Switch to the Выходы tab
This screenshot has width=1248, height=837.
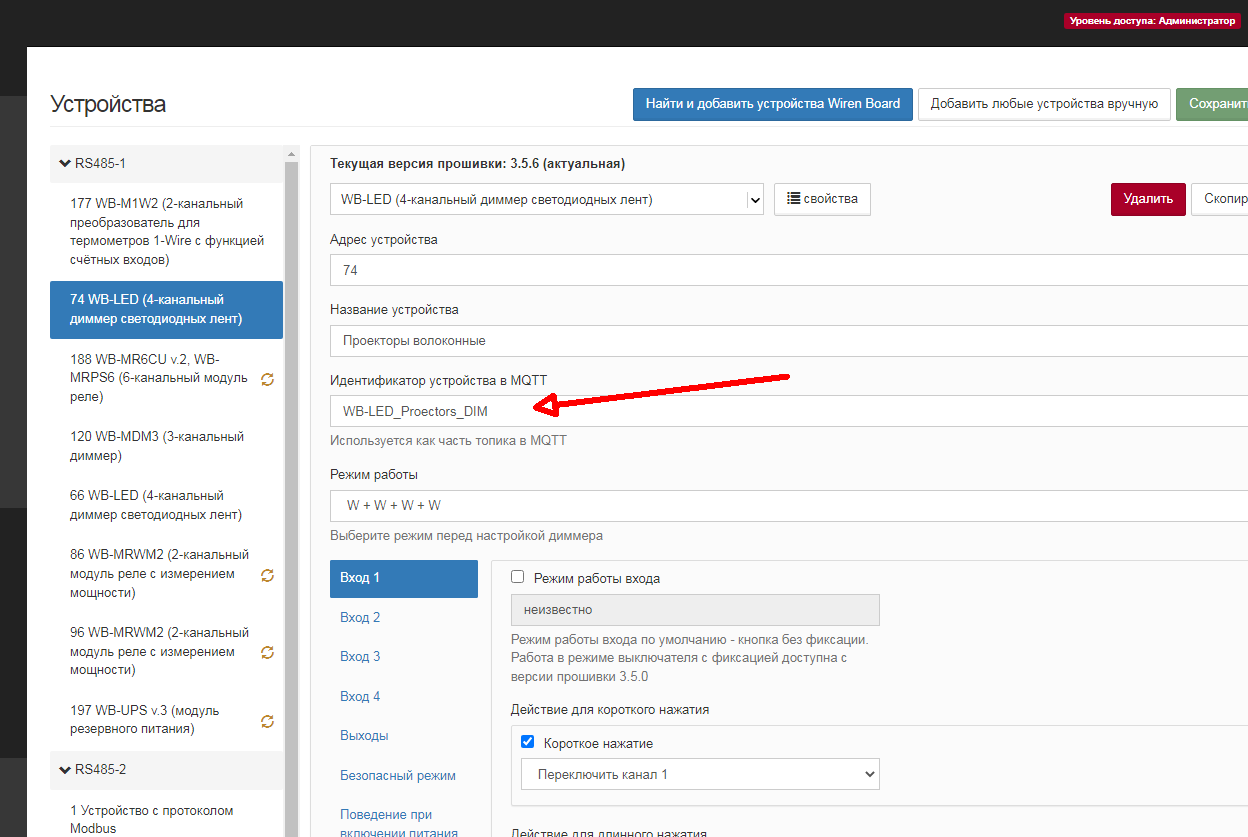364,735
